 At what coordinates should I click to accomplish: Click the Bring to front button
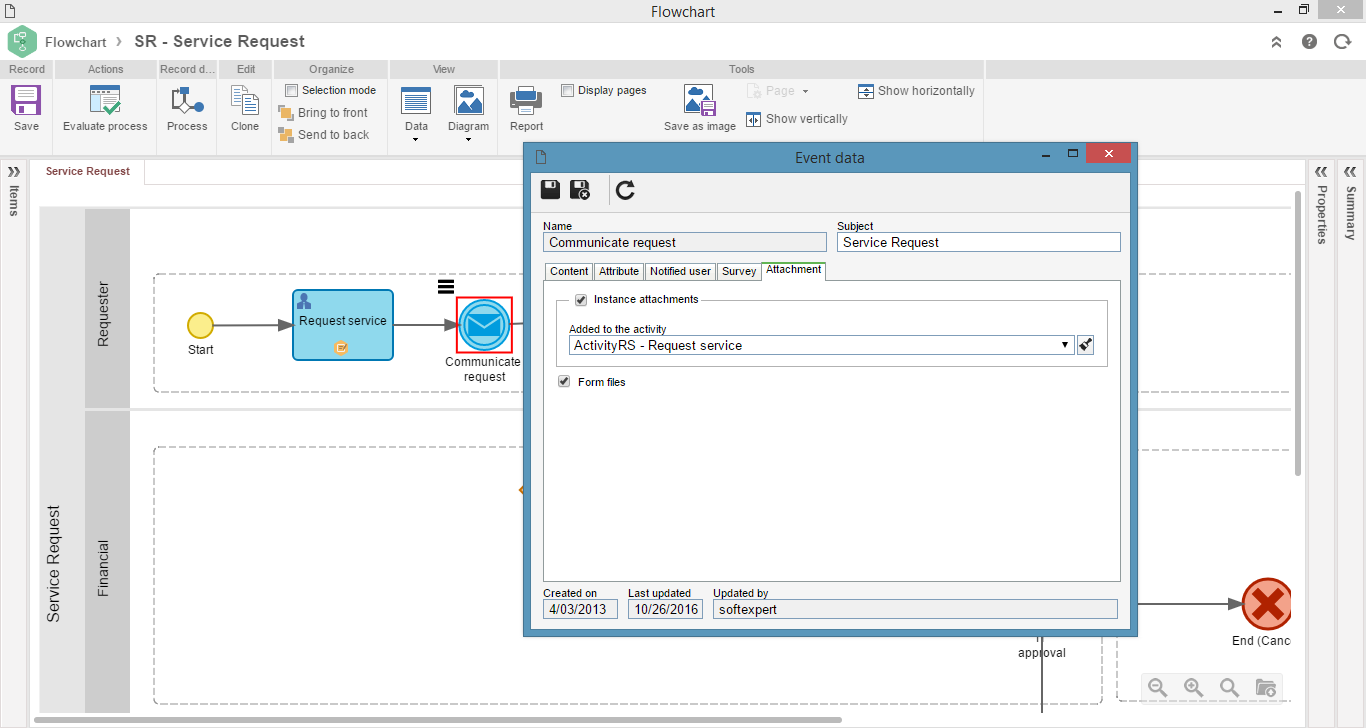coord(323,113)
